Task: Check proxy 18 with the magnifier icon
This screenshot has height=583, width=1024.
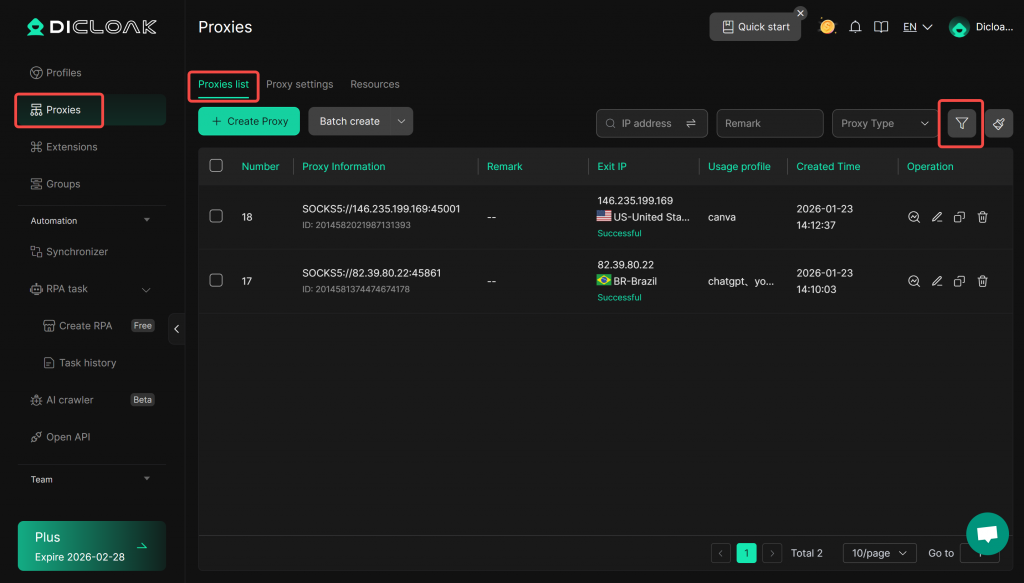Action: 914,217
